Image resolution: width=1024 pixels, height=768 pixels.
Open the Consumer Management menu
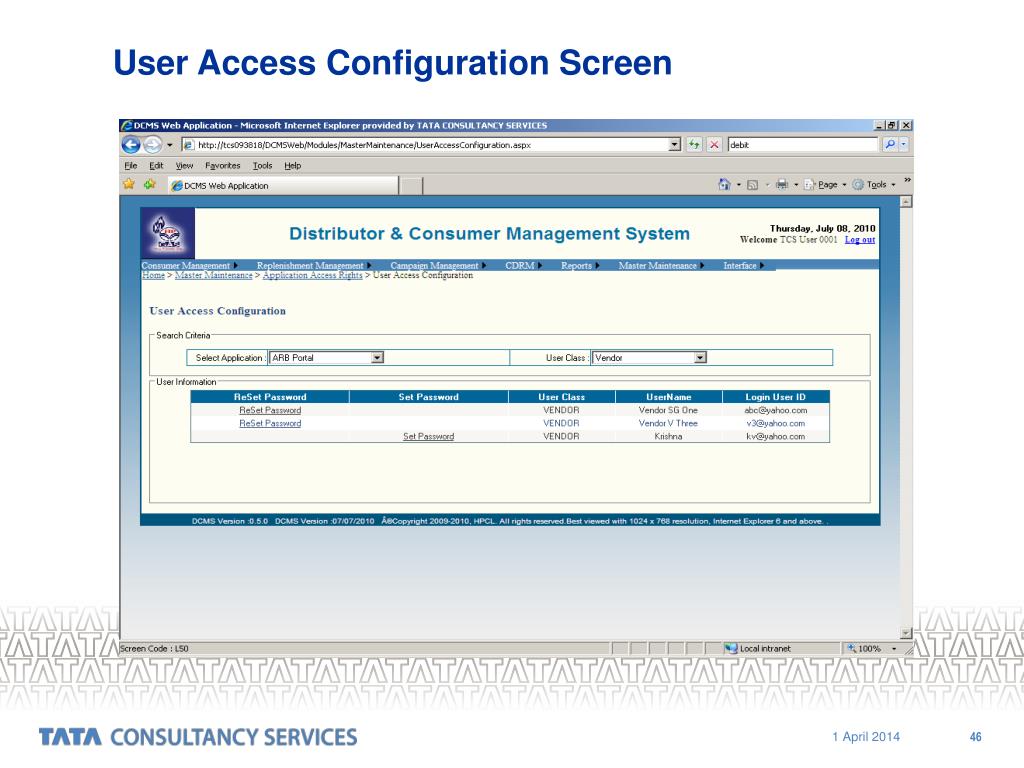pos(189,265)
